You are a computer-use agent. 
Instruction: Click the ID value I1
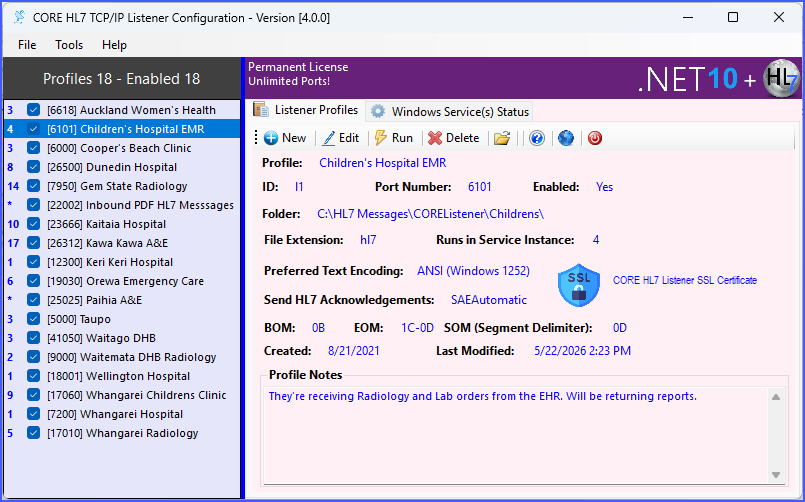pyautogui.click(x=299, y=187)
